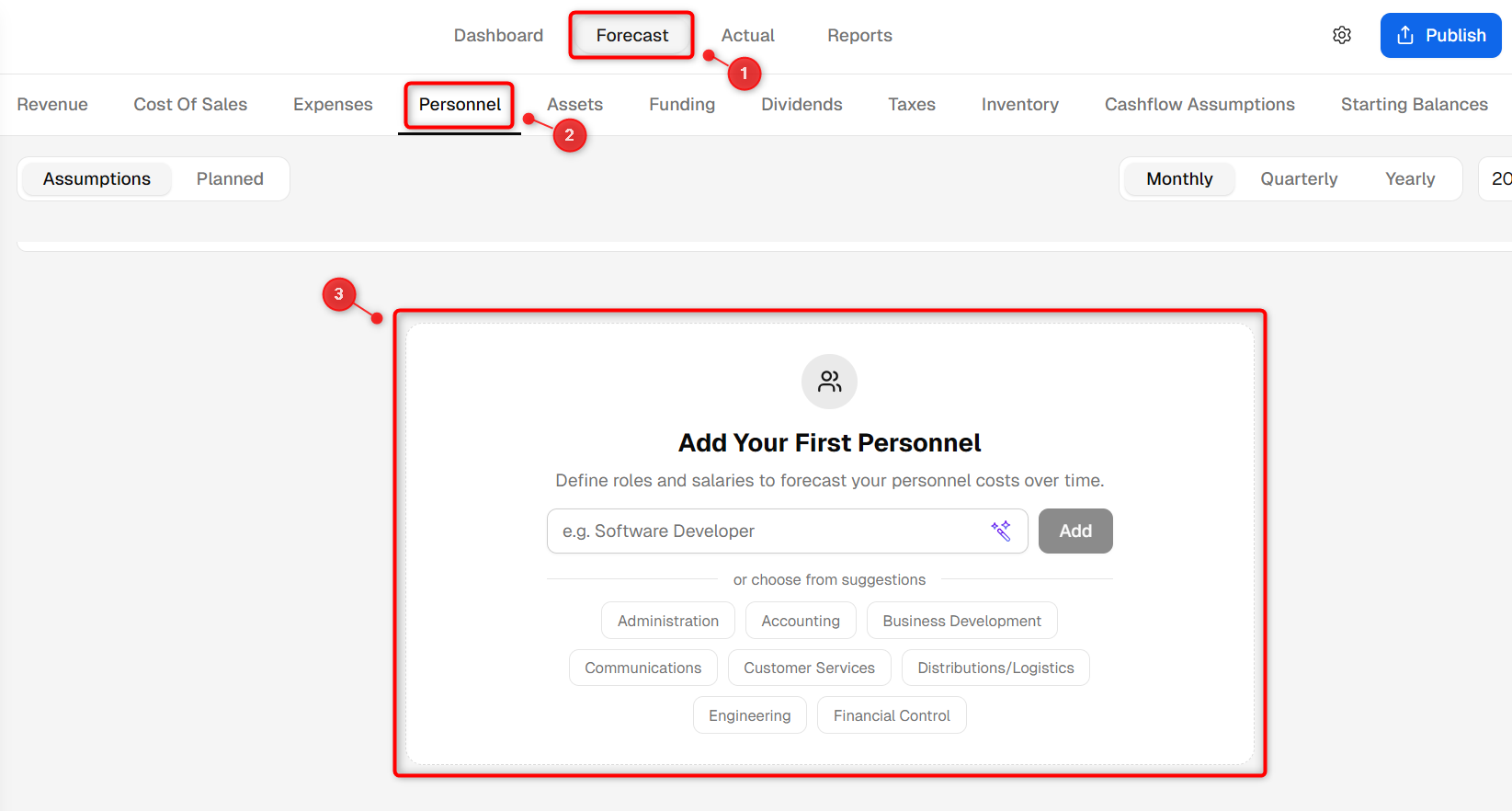Switch to Assumptions view
Viewport: 1512px width, 811px height.
coord(97,178)
